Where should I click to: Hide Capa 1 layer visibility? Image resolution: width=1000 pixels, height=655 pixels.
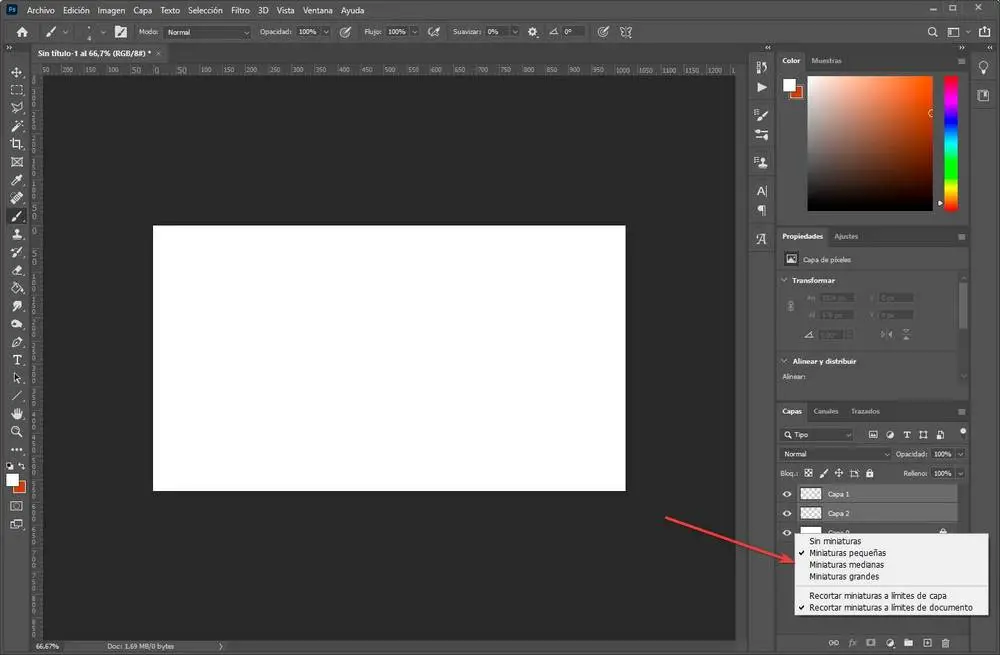(x=787, y=494)
